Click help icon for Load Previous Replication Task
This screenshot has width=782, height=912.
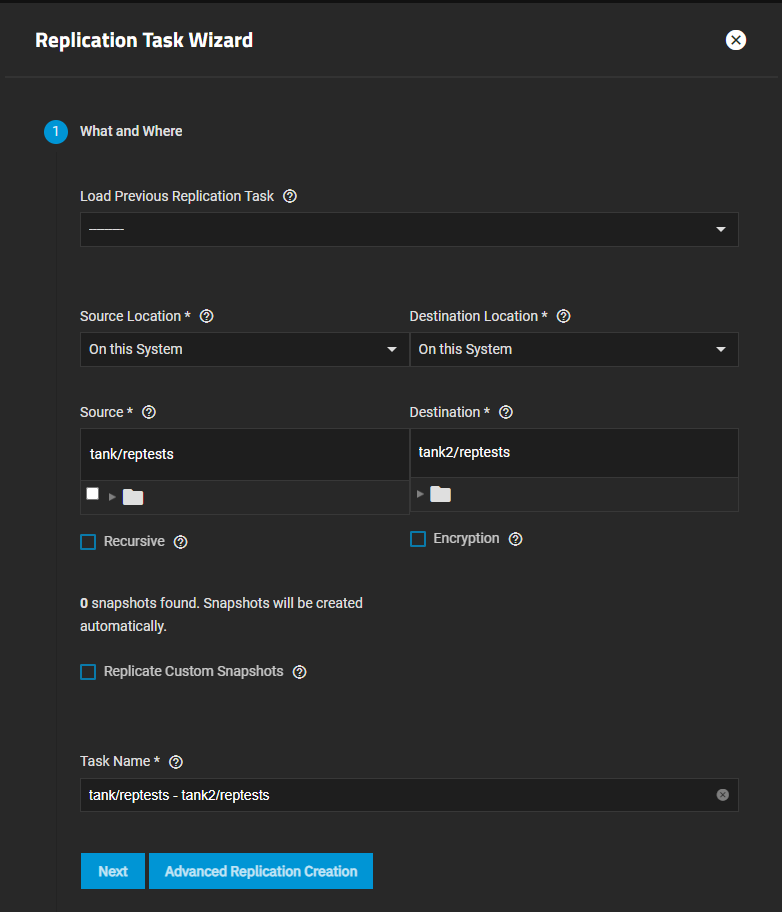pos(290,196)
